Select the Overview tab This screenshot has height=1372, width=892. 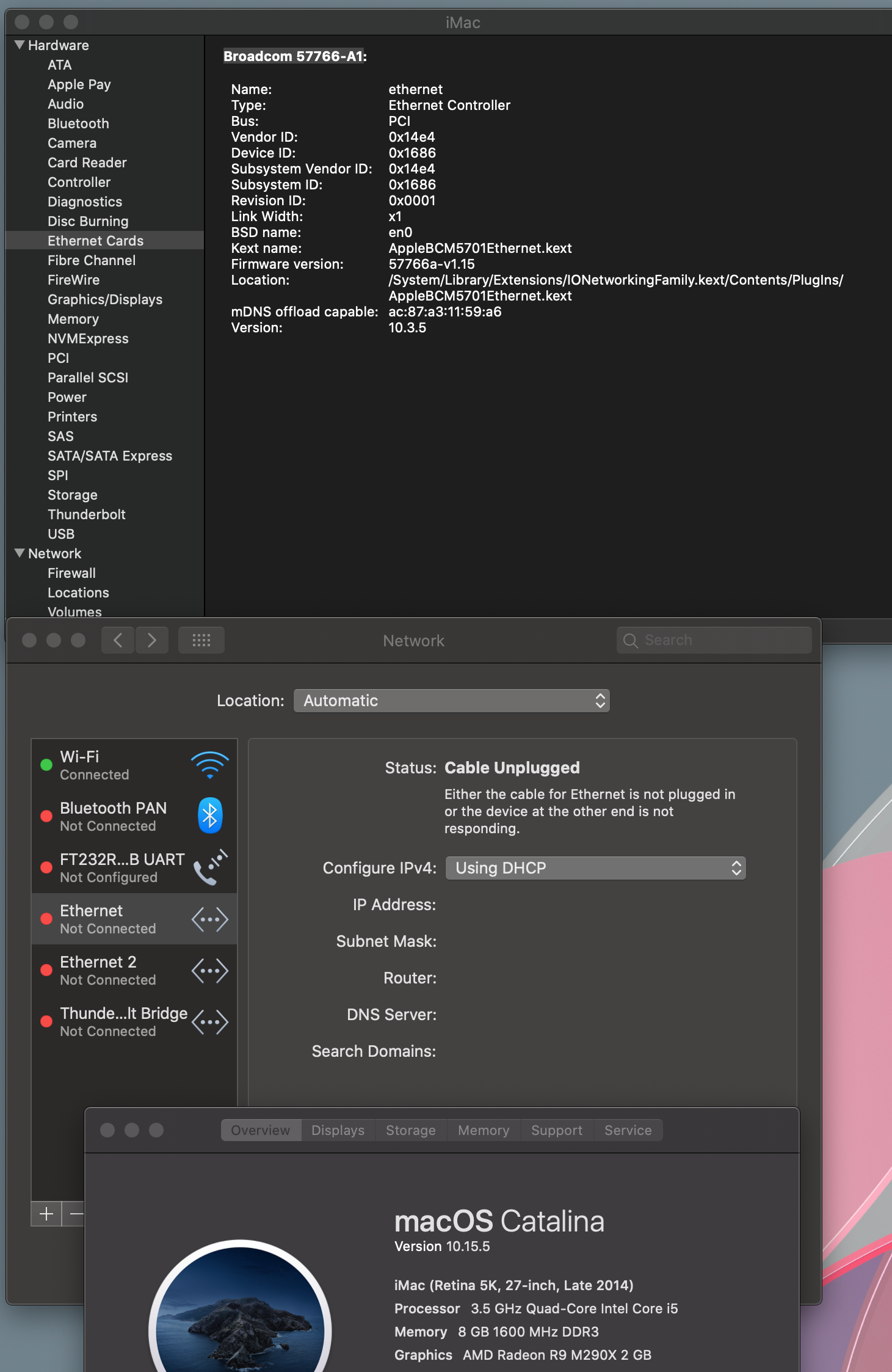pos(261,1130)
